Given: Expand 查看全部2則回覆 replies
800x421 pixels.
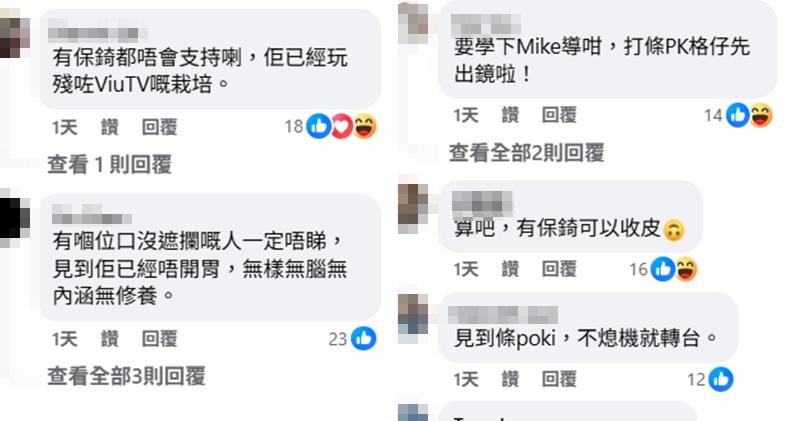Looking at the screenshot, I should point(527,153).
